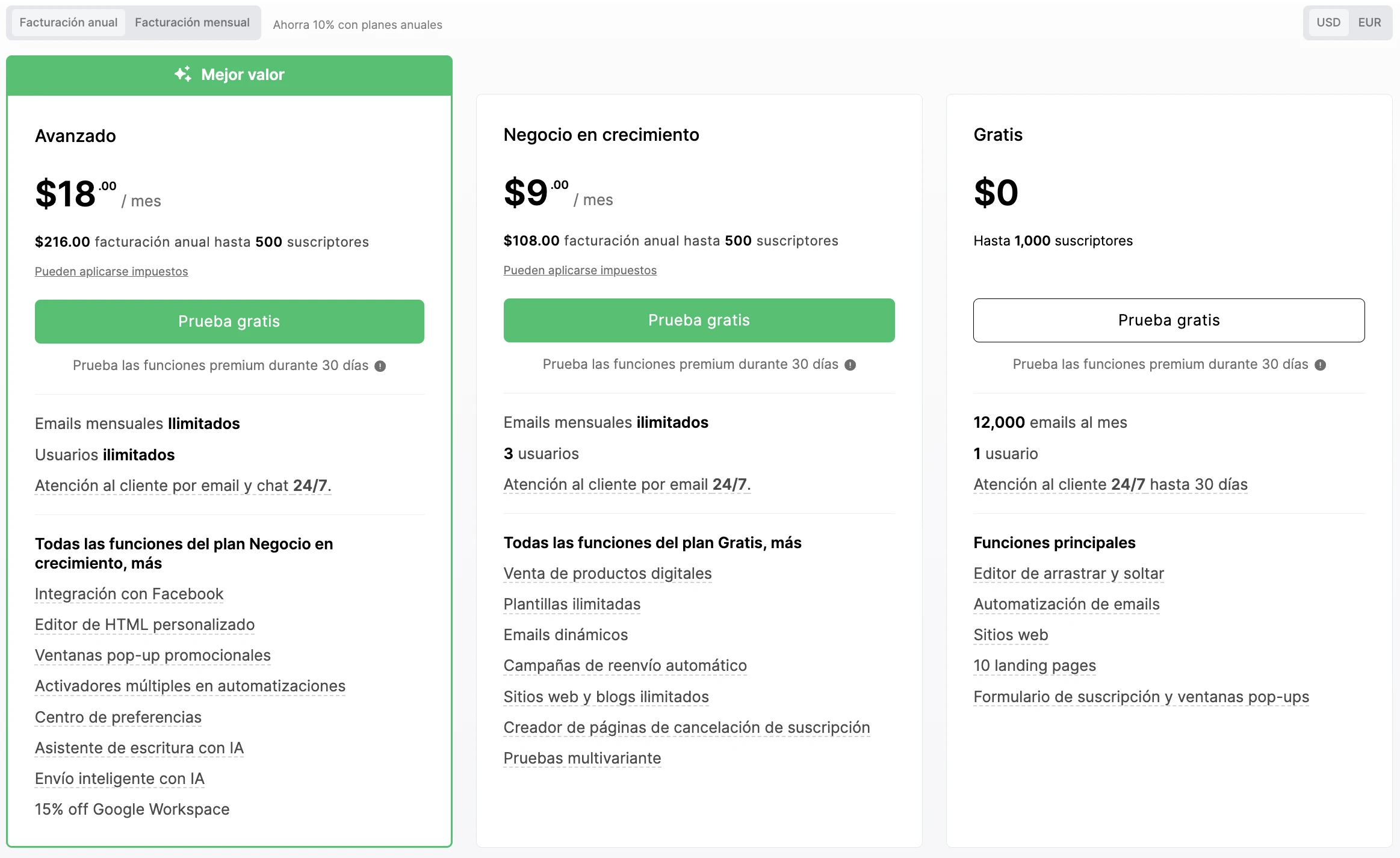Click Atención al cliente por email y chat
The height and width of the screenshot is (858, 1400).
click(183, 486)
